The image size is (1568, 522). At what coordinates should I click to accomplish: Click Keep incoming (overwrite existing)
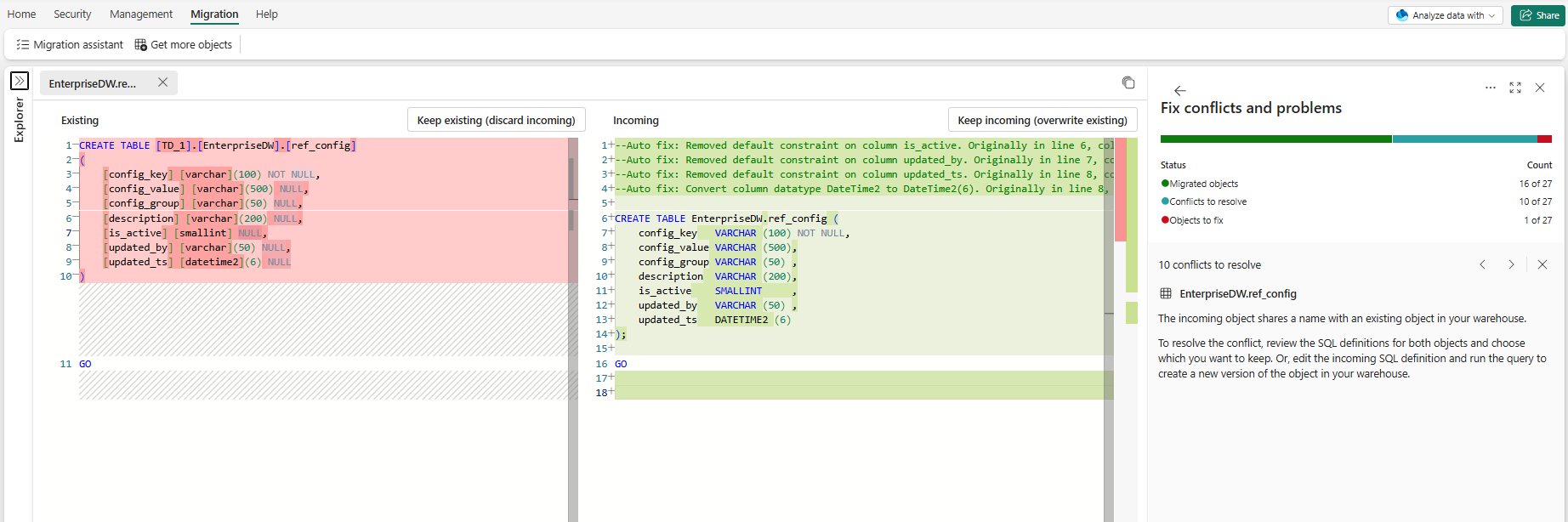coord(1042,120)
